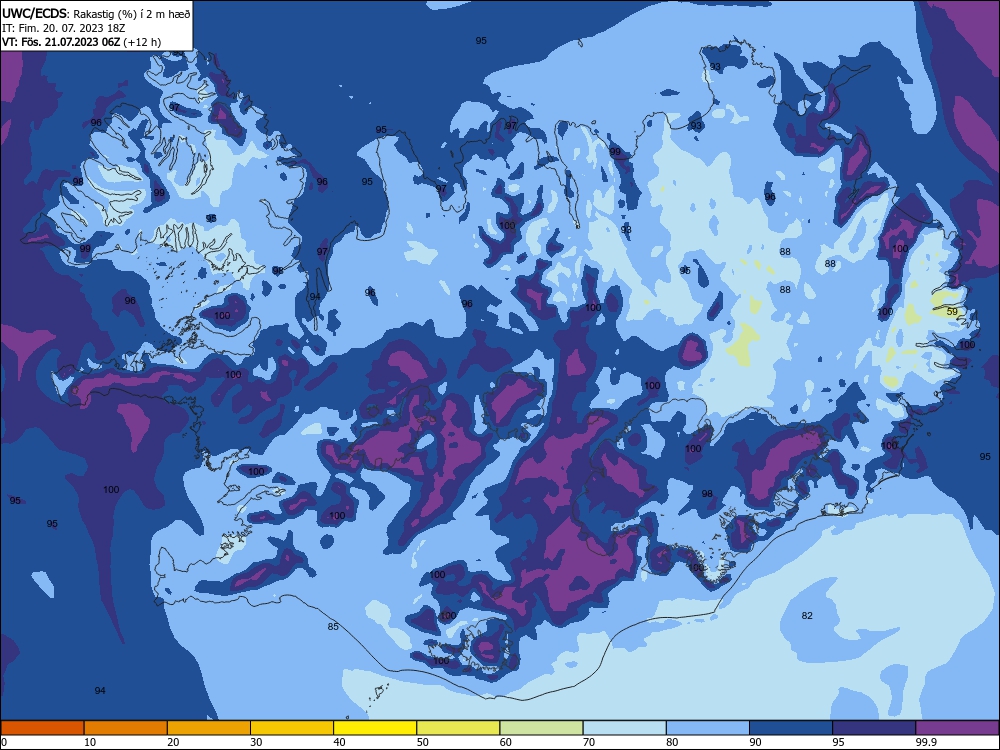This screenshot has width=1000, height=750.
Task: Click the '85' humidity value near the southwest coast
Action: click(x=333, y=626)
